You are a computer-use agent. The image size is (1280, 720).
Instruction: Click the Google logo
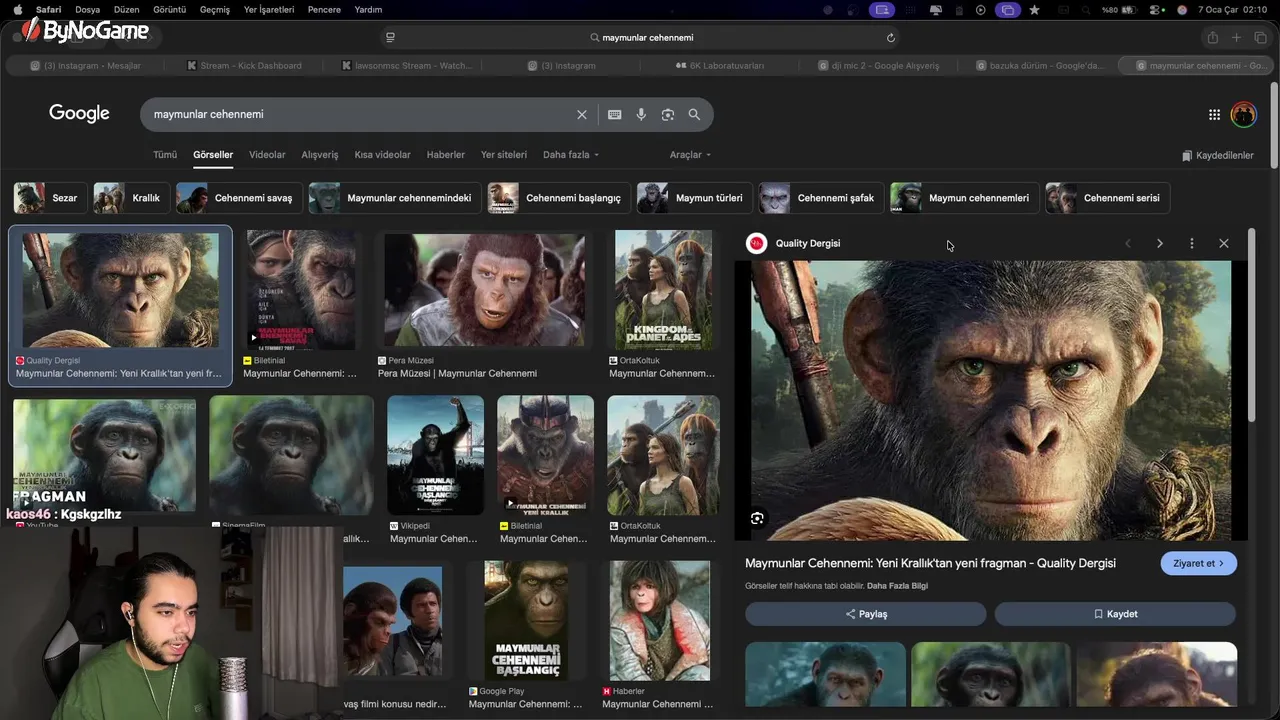(x=79, y=113)
